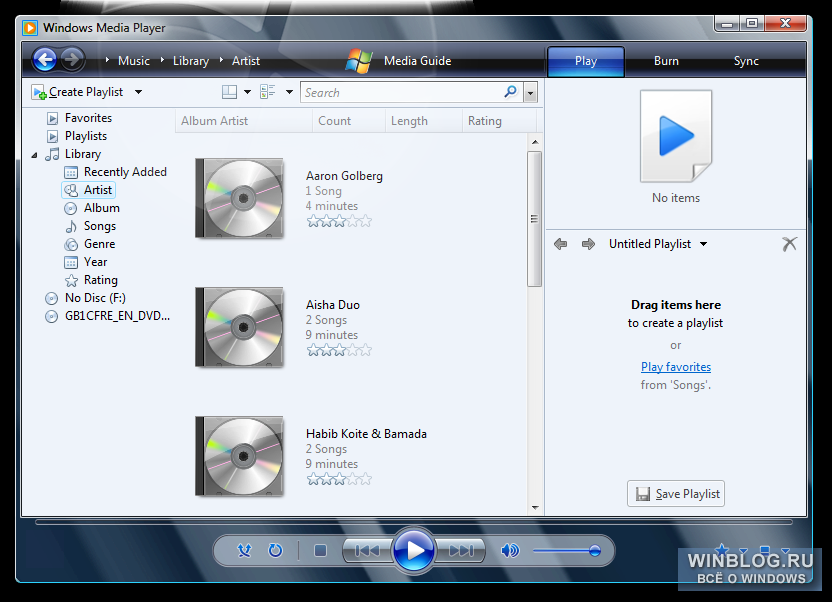Select the GB1CFRE_EN_DVD disc entry

[117, 316]
